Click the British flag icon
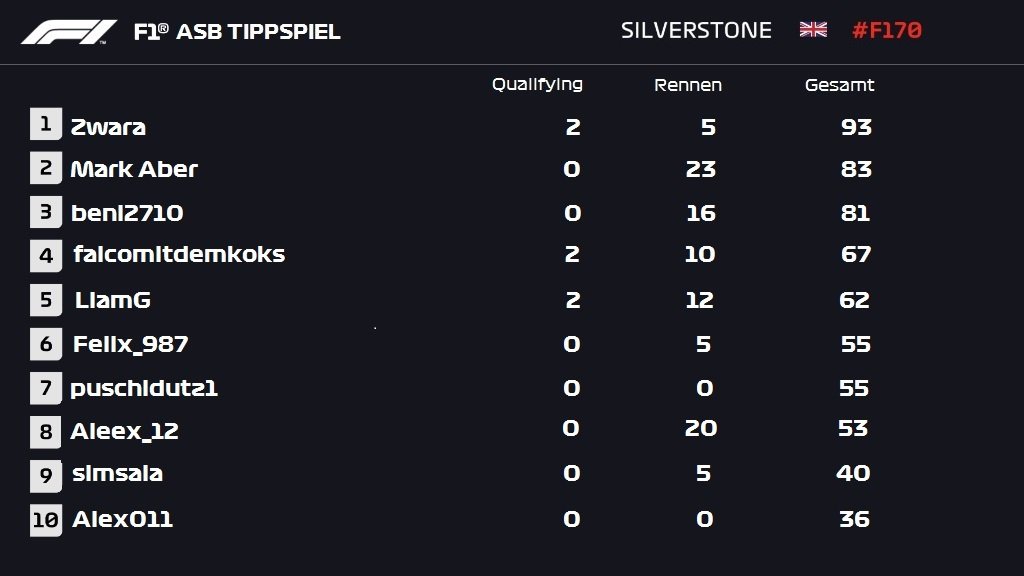This screenshot has height=576, width=1024. [x=813, y=30]
